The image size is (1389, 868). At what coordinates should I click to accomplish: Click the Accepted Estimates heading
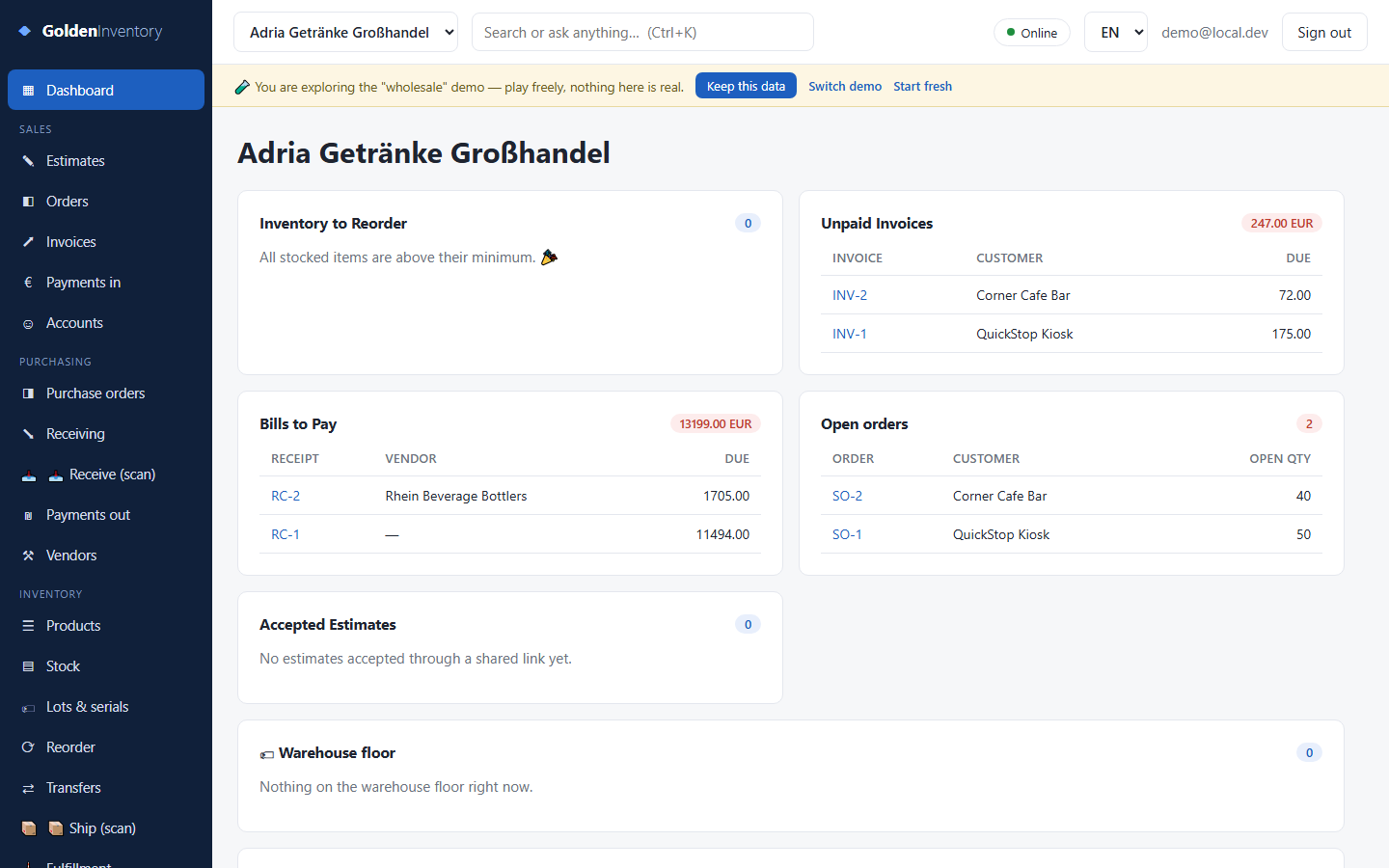click(x=328, y=624)
